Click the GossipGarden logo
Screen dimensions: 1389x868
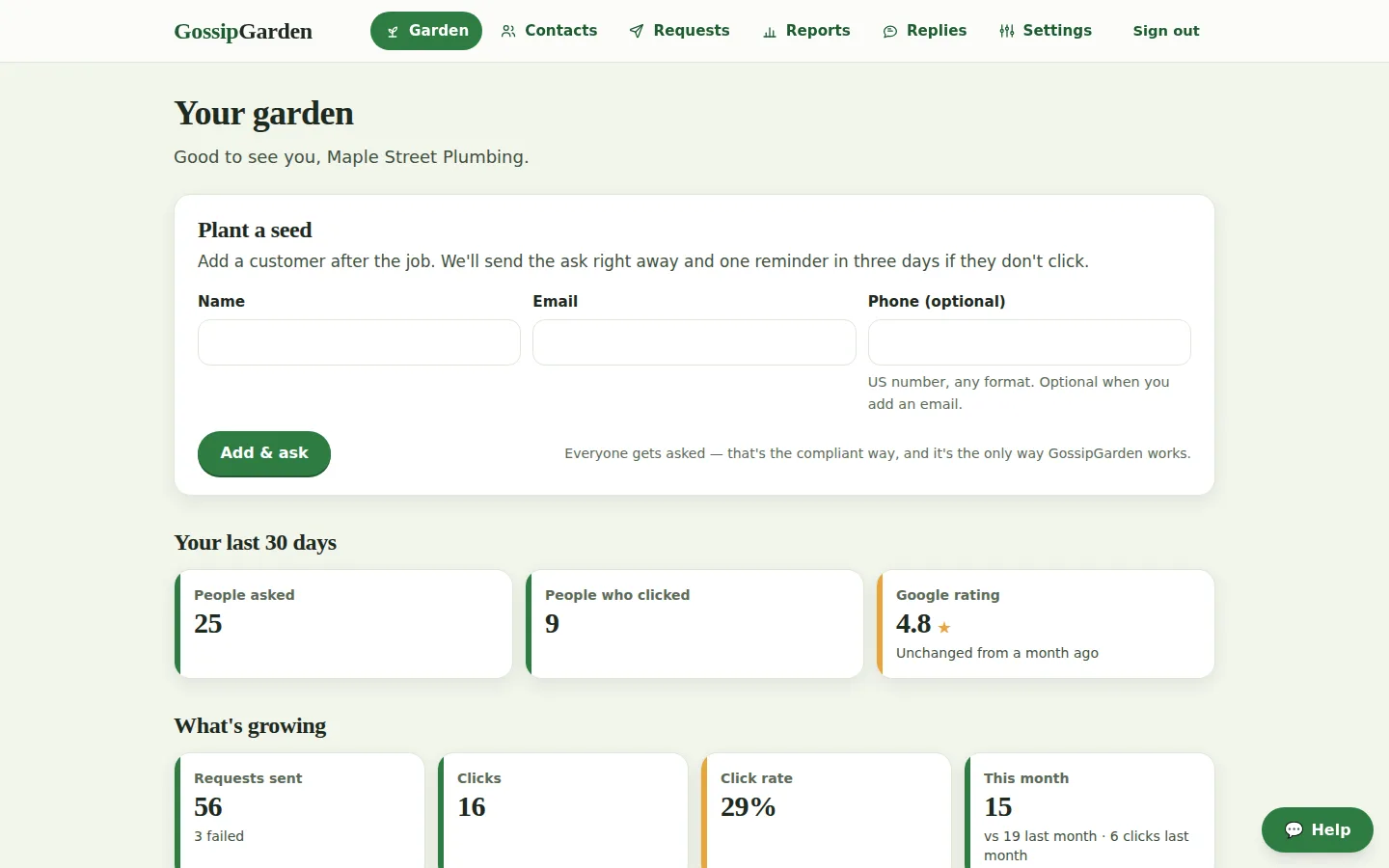coord(243,31)
